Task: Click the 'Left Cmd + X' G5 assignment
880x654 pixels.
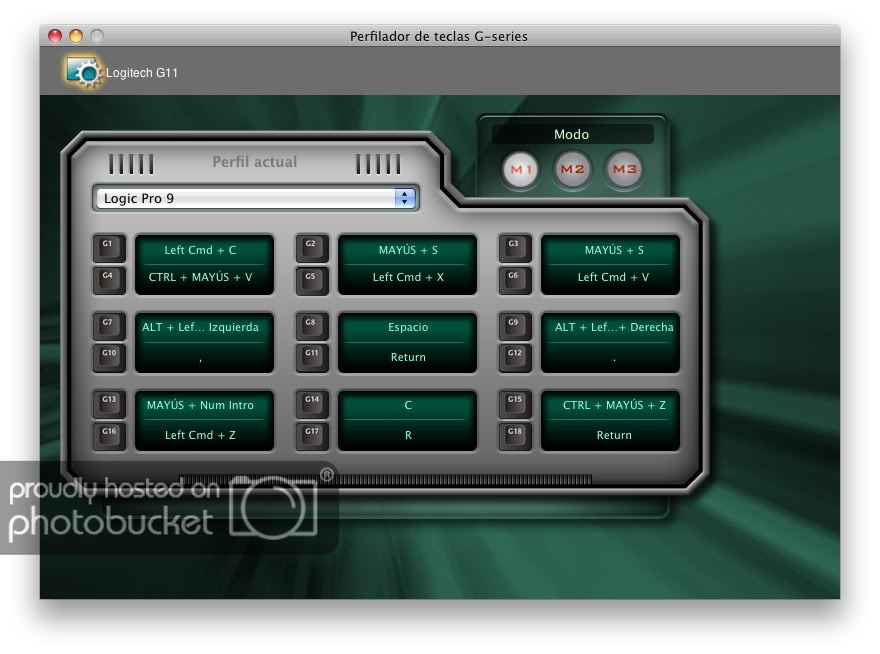Action: pos(408,278)
